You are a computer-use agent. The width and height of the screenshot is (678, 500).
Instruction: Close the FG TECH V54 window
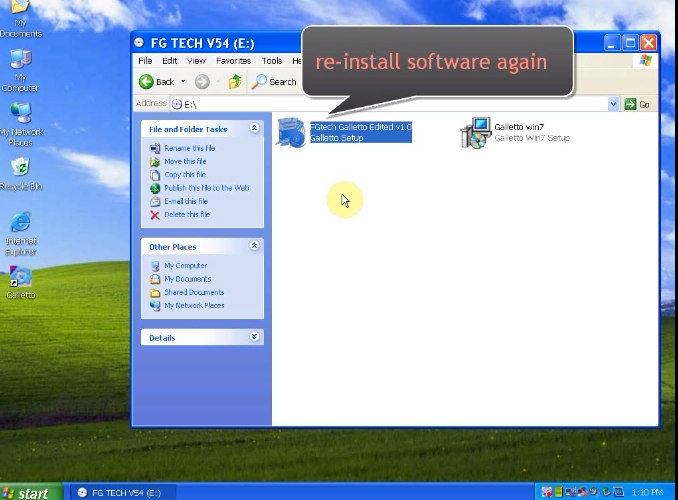click(x=649, y=43)
